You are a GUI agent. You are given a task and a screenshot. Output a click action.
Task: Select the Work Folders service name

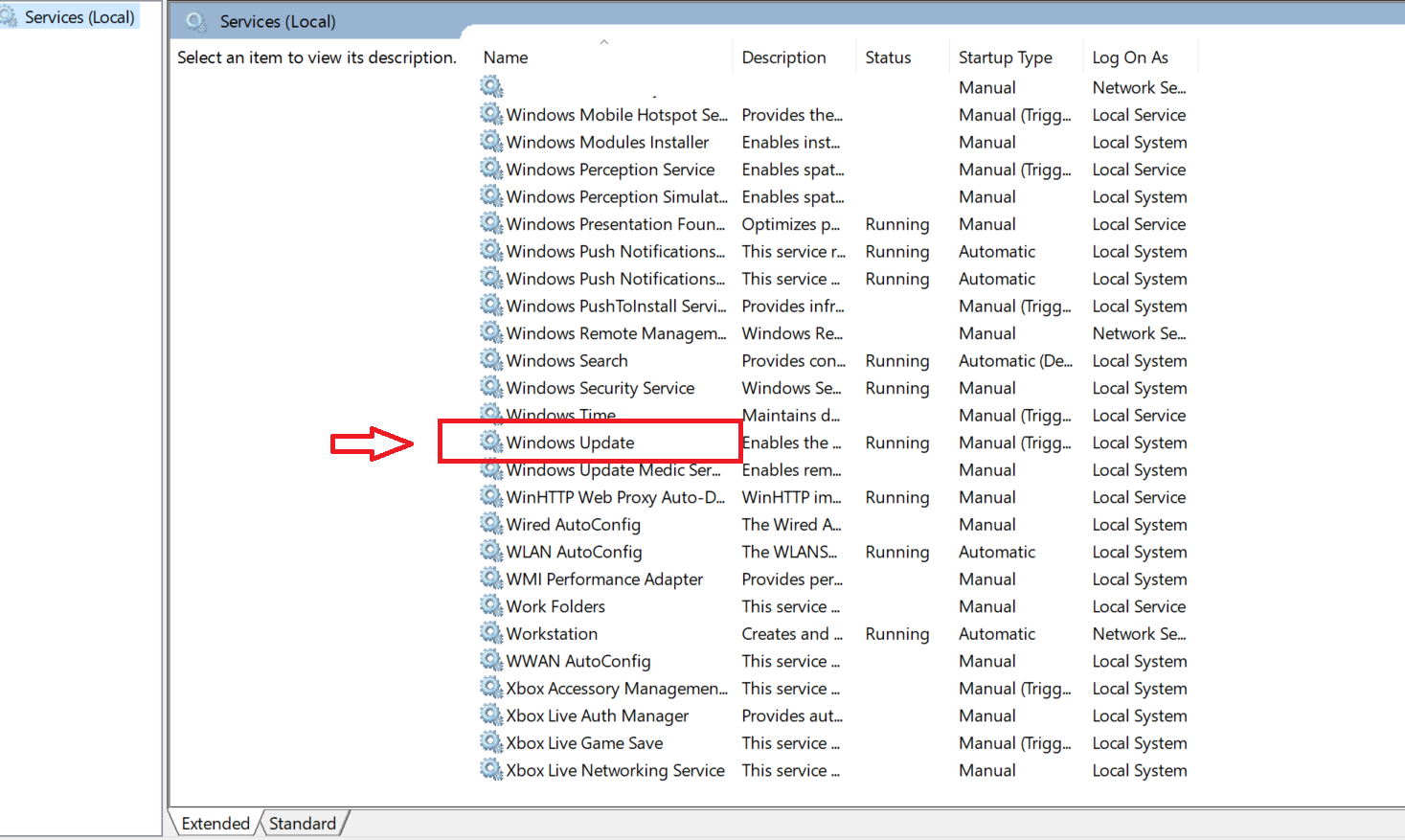click(555, 606)
